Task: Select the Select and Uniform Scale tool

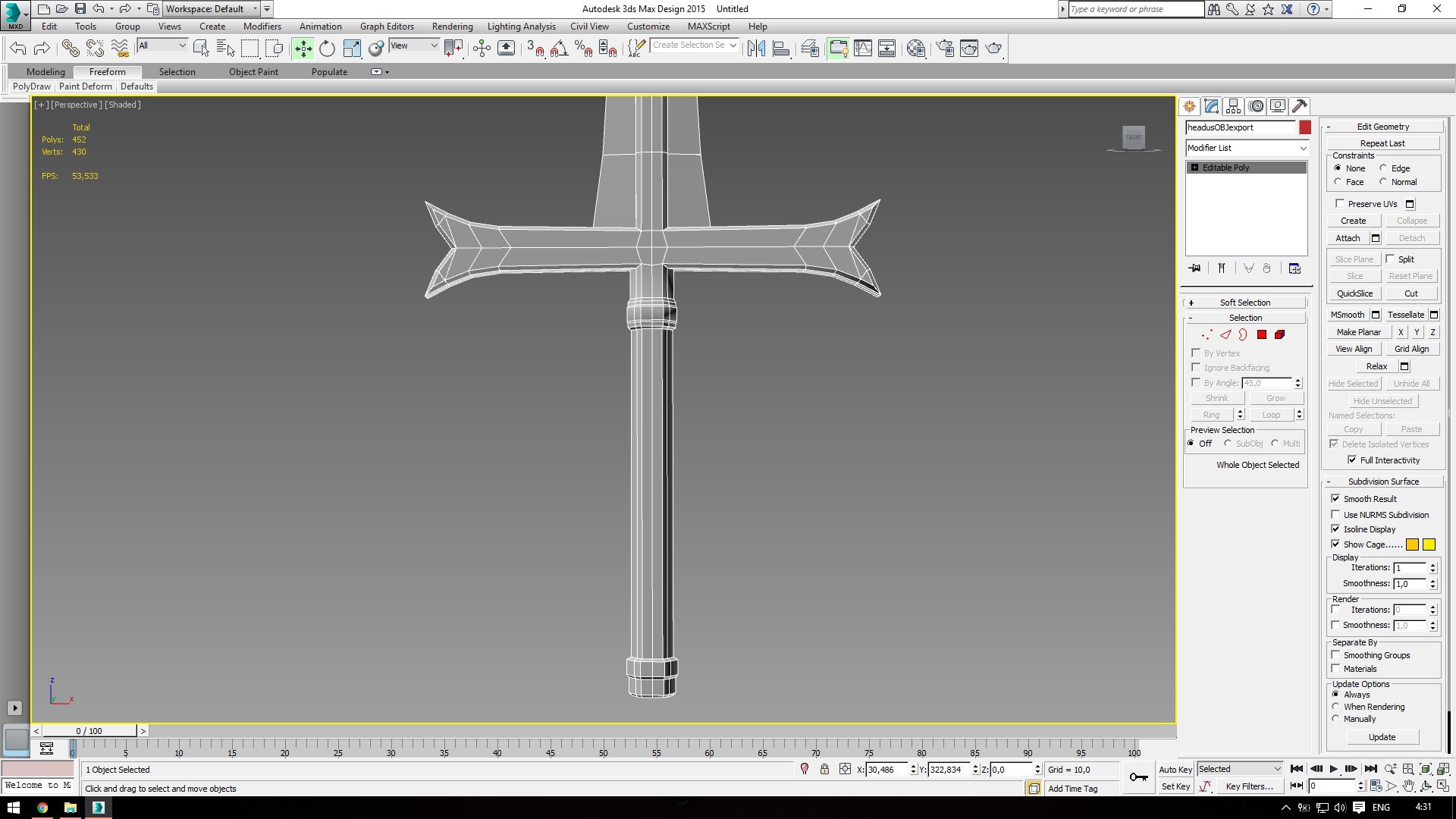Action: pyautogui.click(x=352, y=49)
